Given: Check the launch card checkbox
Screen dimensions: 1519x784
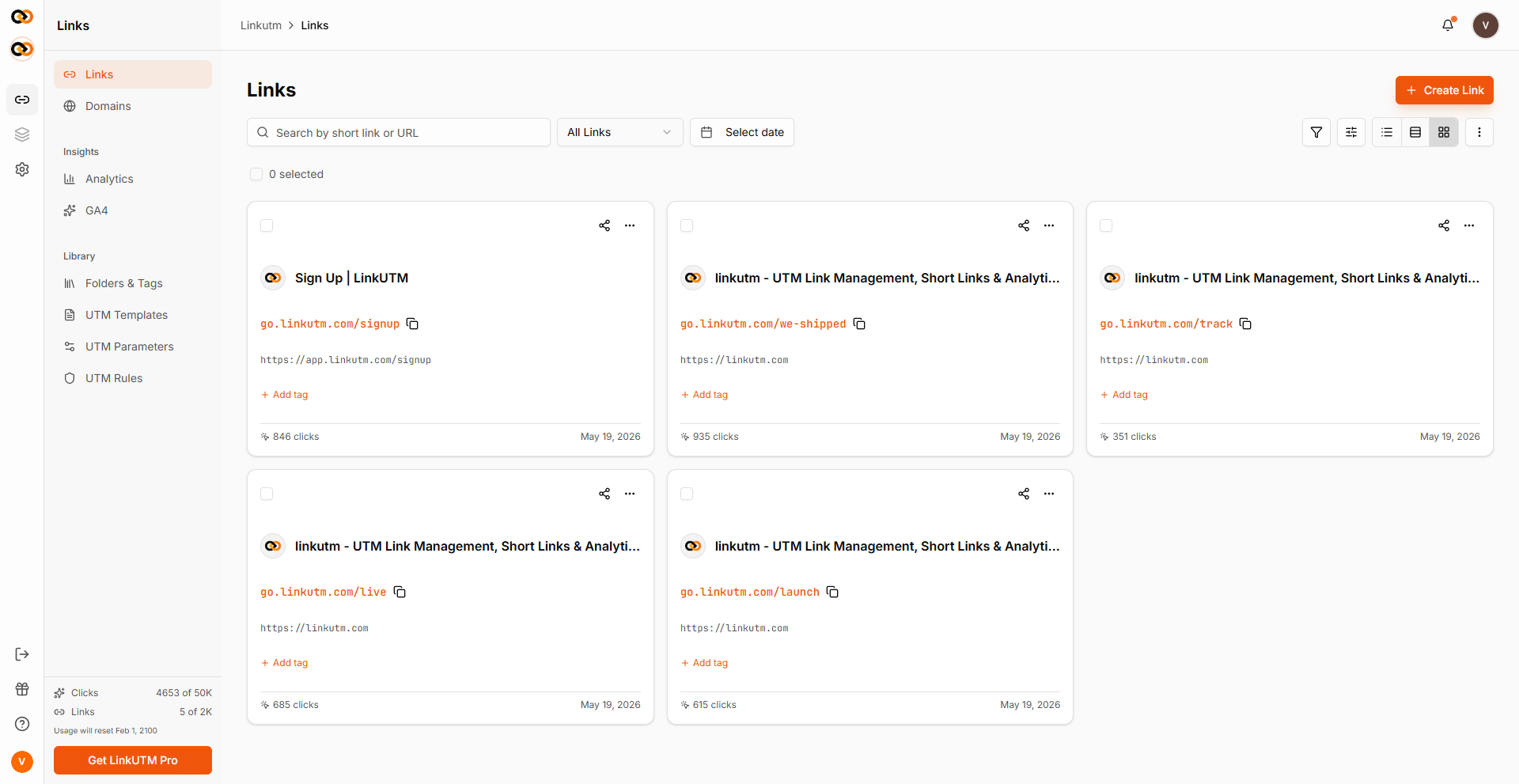Looking at the screenshot, I should pos(687,494).
